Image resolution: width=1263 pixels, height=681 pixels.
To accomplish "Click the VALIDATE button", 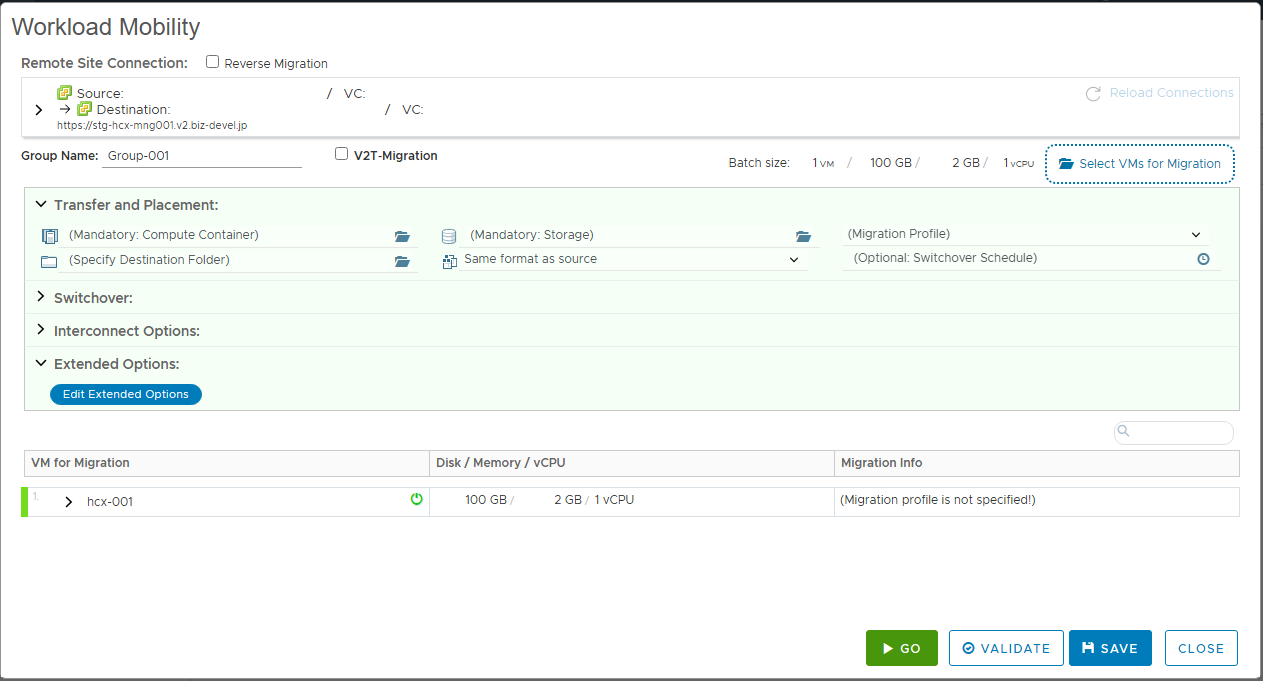I will 1006,648.
